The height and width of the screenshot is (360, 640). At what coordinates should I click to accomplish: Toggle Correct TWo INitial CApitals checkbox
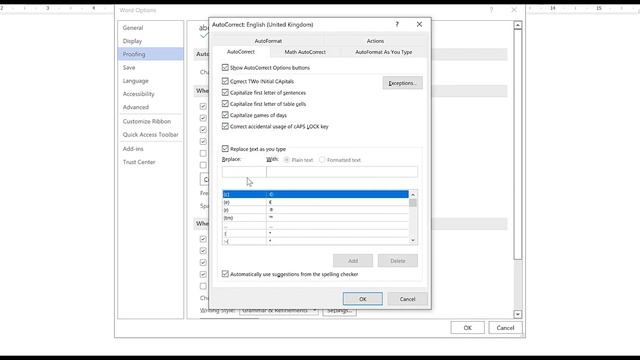225,81
